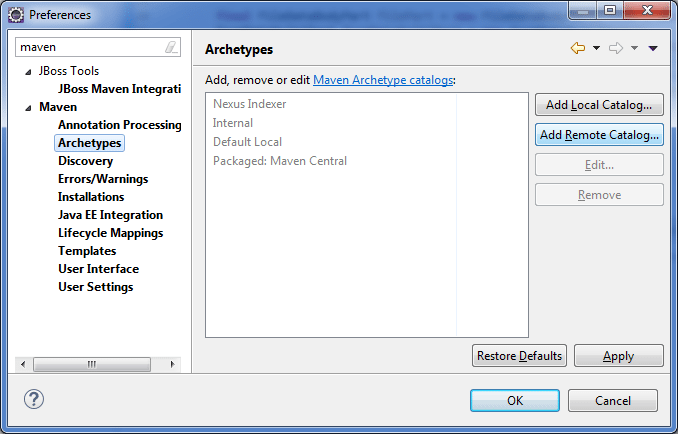This screenshot has width=678, height=434.
Task: Open User Settings preferences page
Action: tap(96, 287)
